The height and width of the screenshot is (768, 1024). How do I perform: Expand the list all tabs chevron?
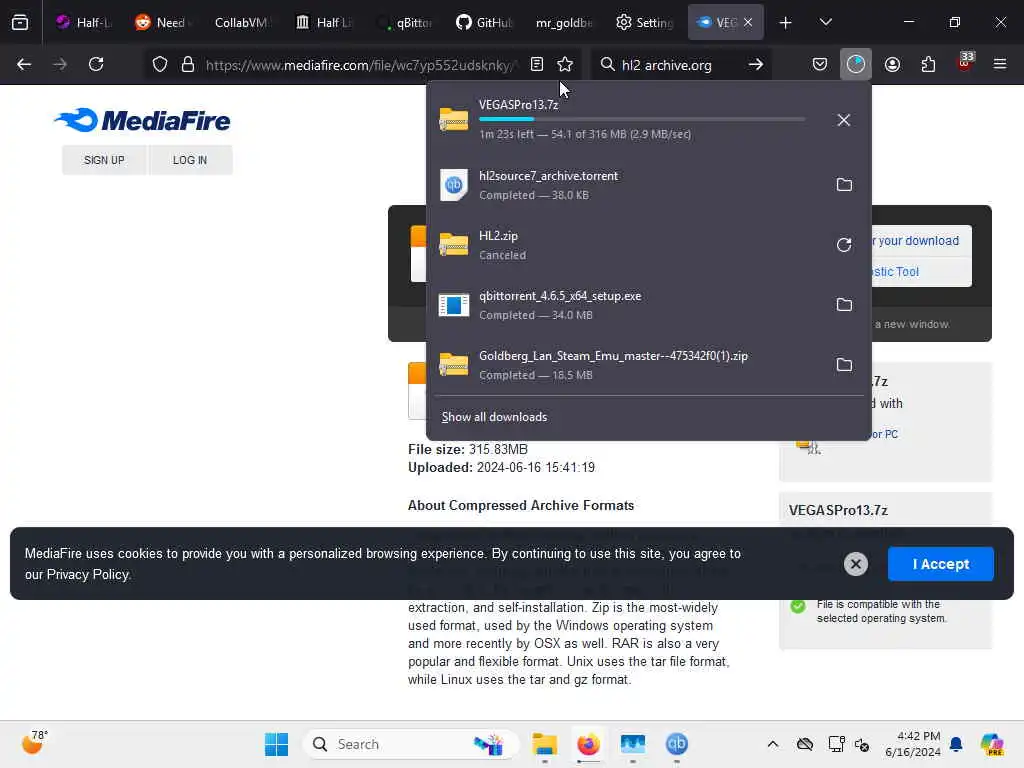(825, 22)
